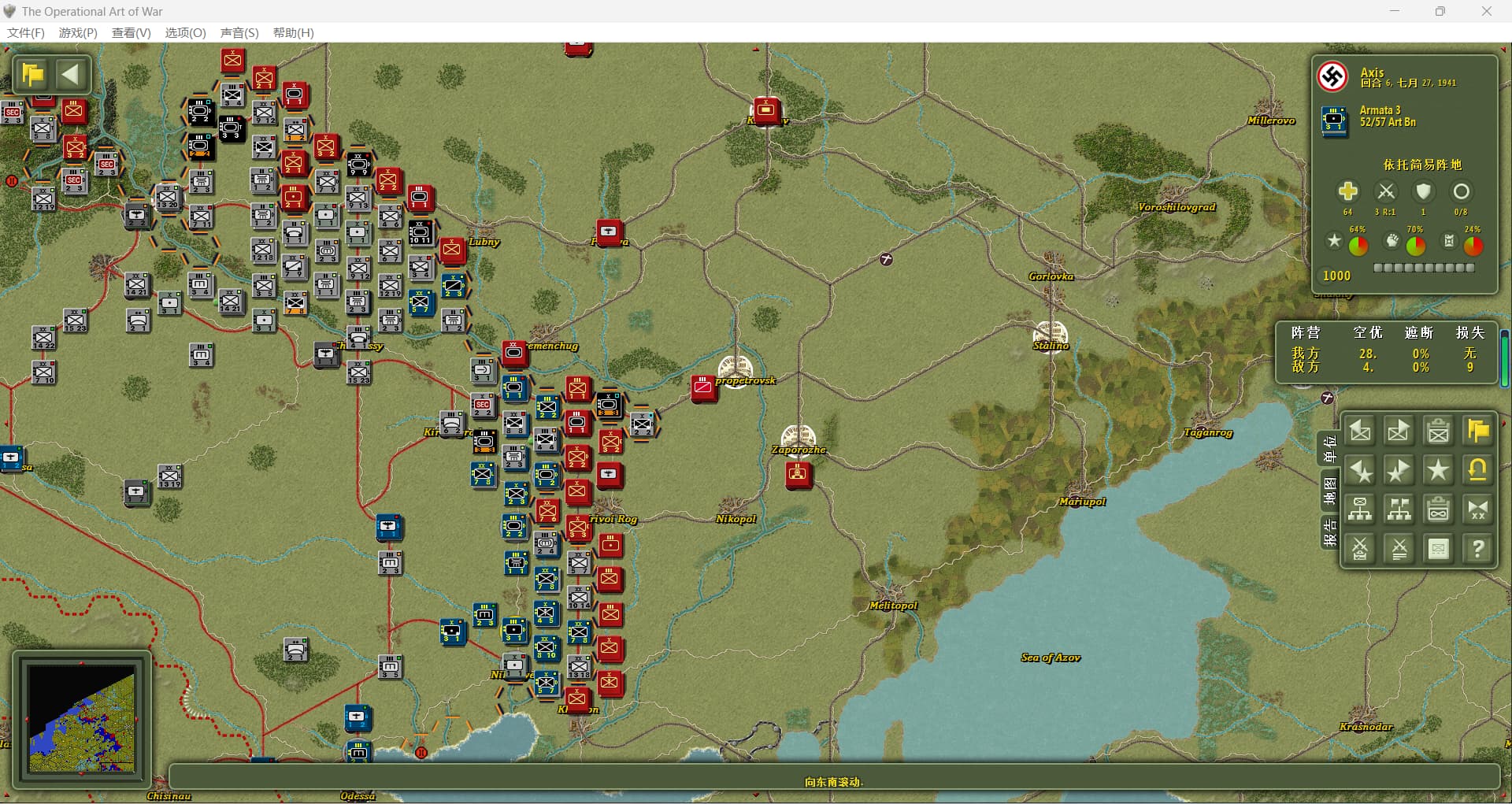Click the star proficiency icon in unit panel
This screenshot has height=804, width=1512.
point(1333,240)
